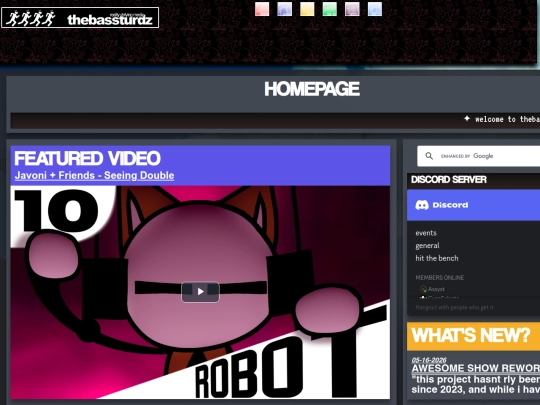Click the WHAT'S NEW? banner
Image resolution: width=540 pixels, height=405 pixels.
pos(474,336)
